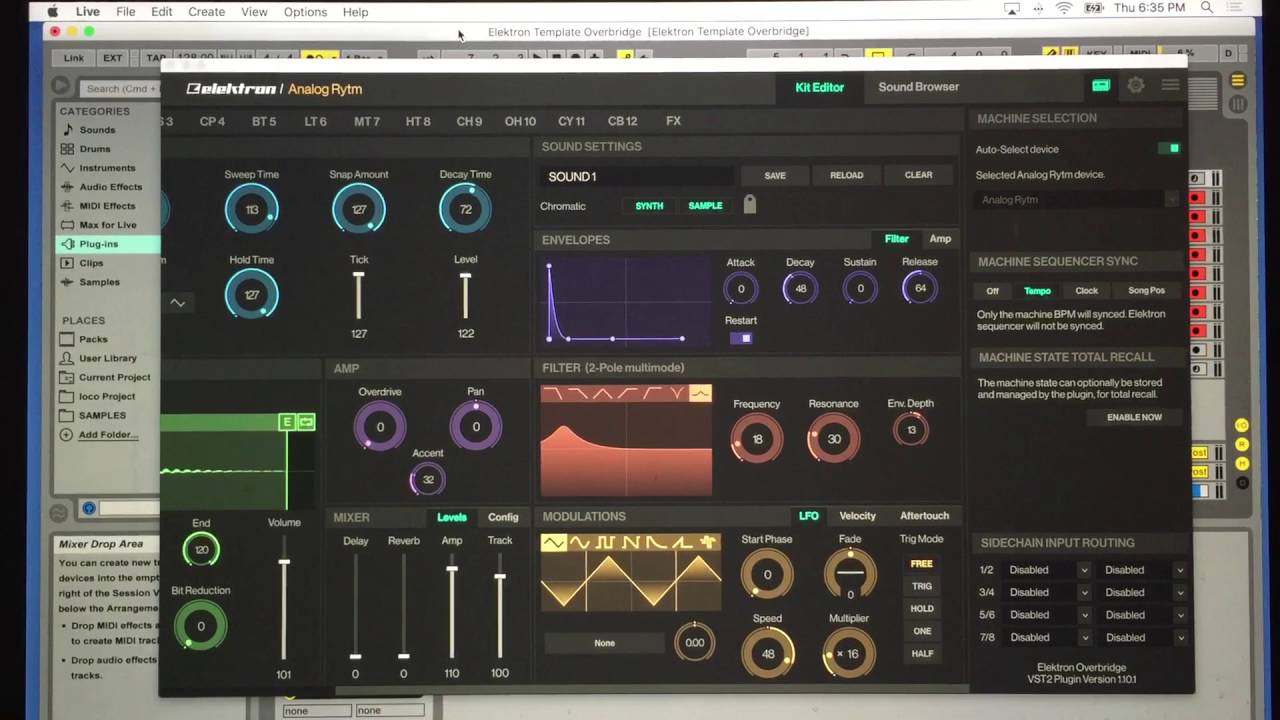Open sidechain 1/2 second Disabled dropdown

tap(1142, 570)
